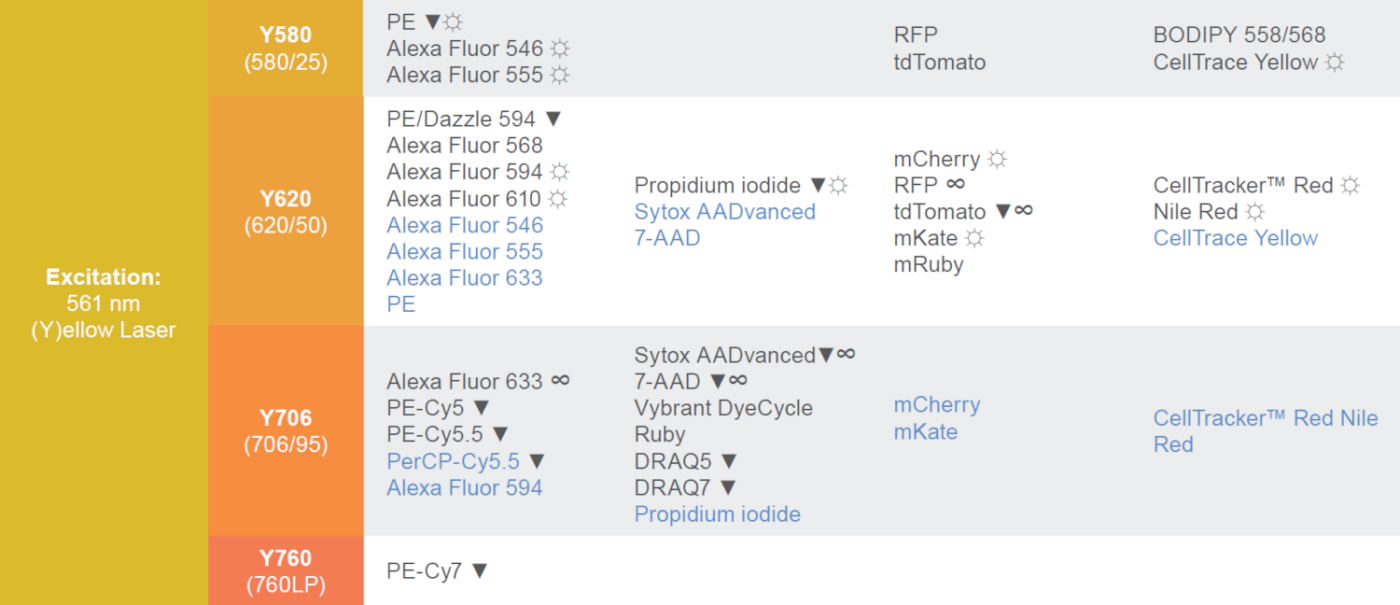This screenshot has height=605, width=1400.
Task: Click the triangle icon beside PE-Cy7
Action: point(479,571)
